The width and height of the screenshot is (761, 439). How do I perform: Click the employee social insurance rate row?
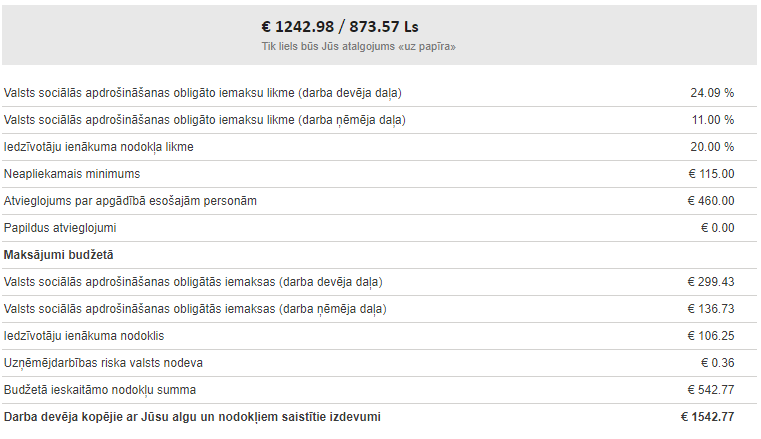[x=380, y=120]
